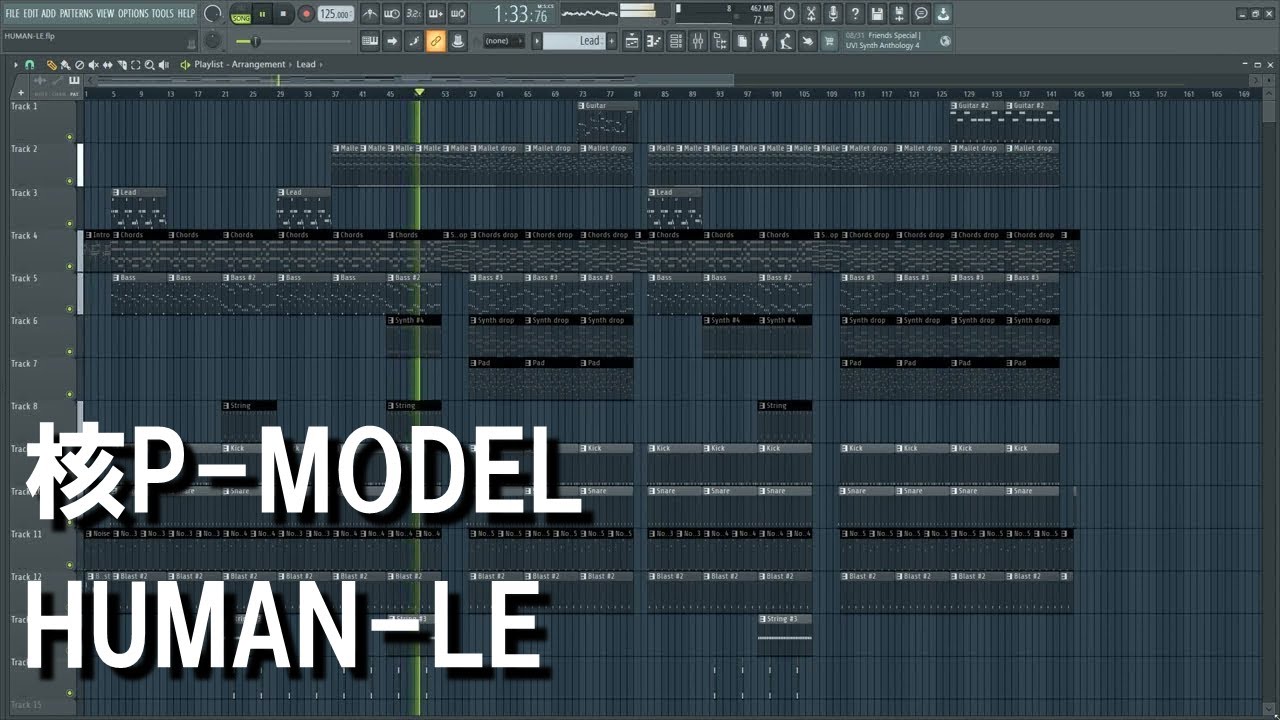The image size is (1280, 720).
Task: Click the master pitch knob
Action: pos(213,41)
